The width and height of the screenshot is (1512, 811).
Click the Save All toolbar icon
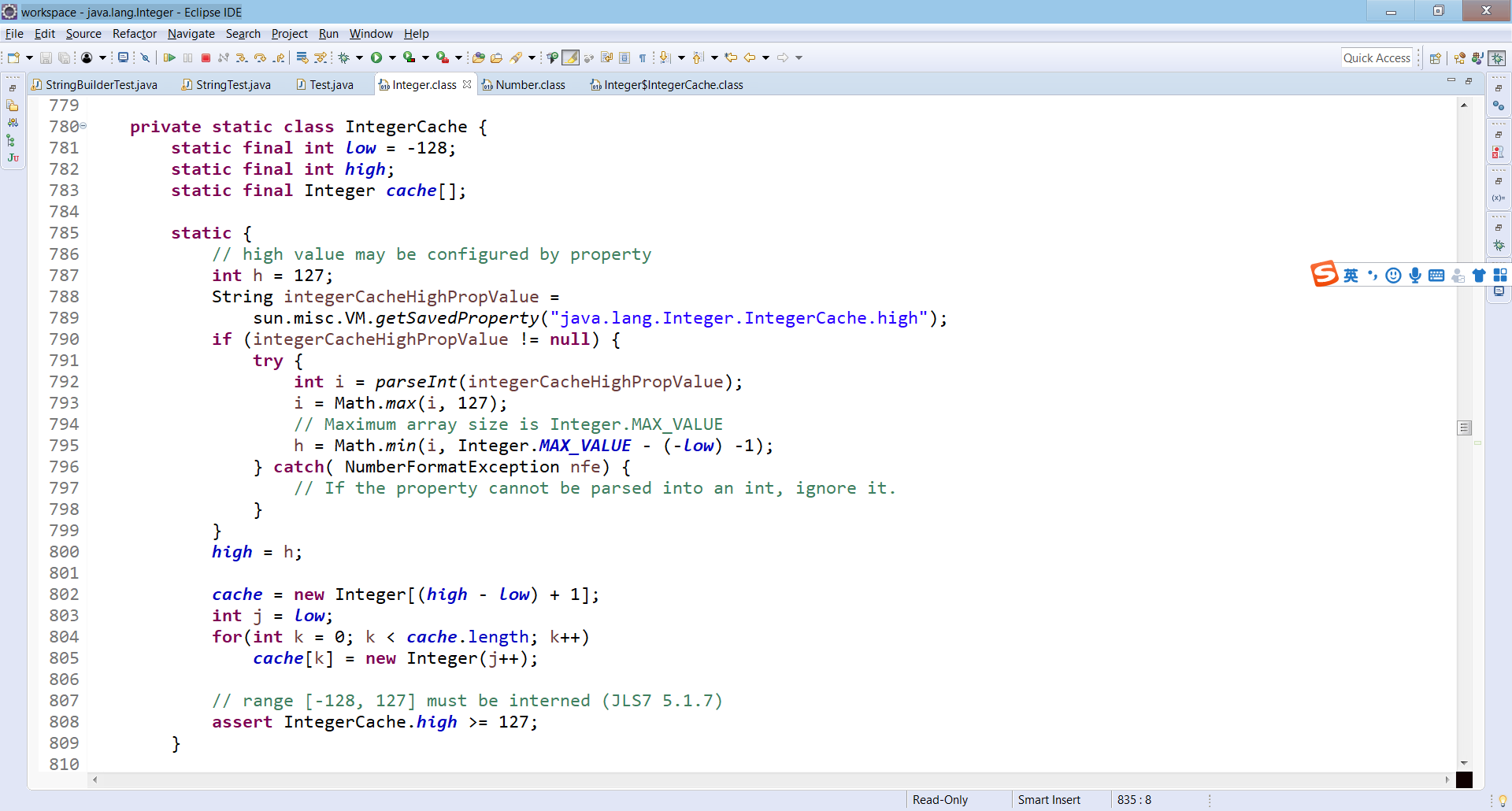point(65,57)
